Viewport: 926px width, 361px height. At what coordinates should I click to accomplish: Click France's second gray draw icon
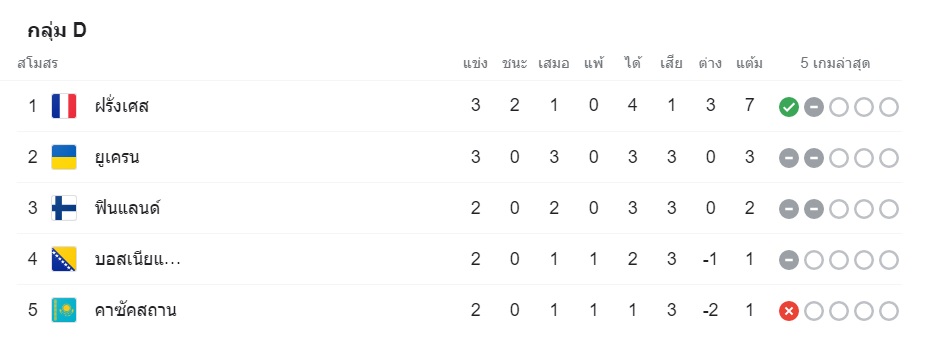pyautogui.click(x=813, y=107)
